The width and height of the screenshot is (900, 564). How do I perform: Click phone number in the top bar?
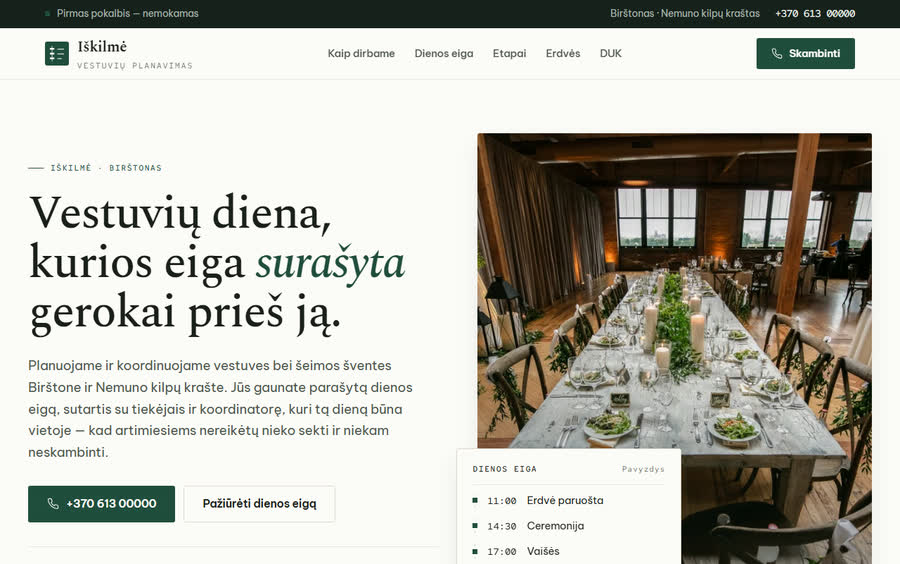pos(815,14)
